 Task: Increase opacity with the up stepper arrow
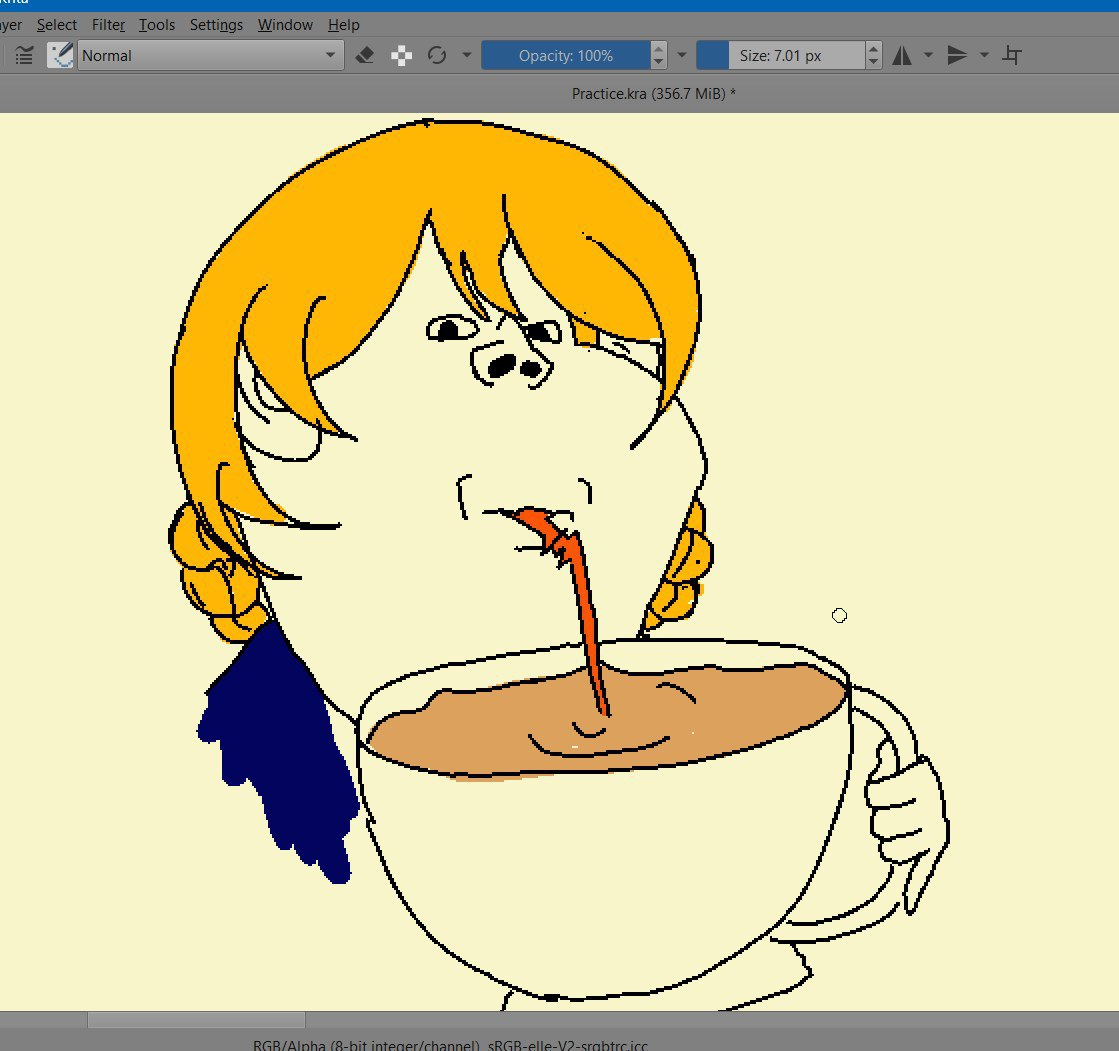[659, 49]
